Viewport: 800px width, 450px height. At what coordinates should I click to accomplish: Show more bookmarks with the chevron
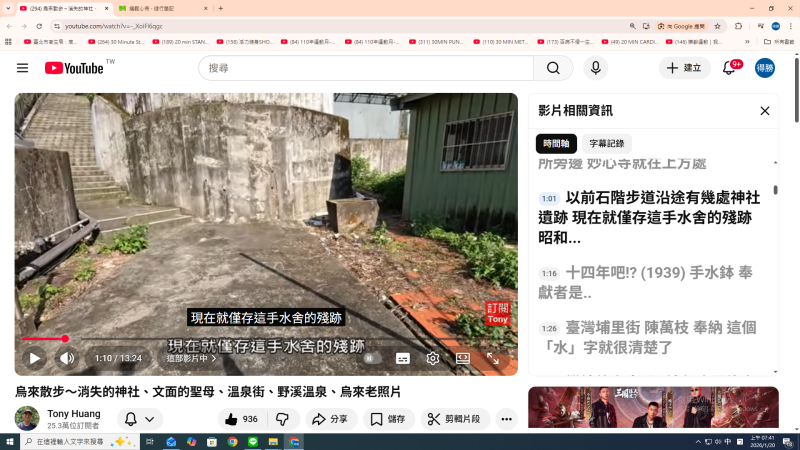pyautogui.click(x=747, y=42)
